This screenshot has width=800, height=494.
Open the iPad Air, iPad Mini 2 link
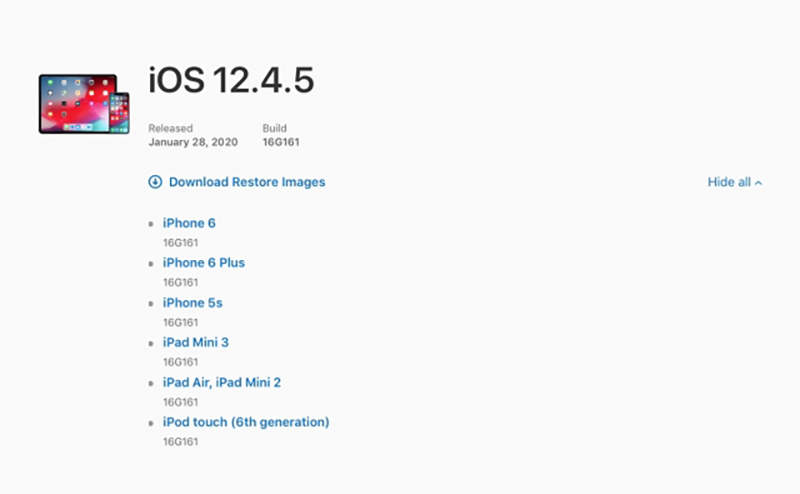228,382
